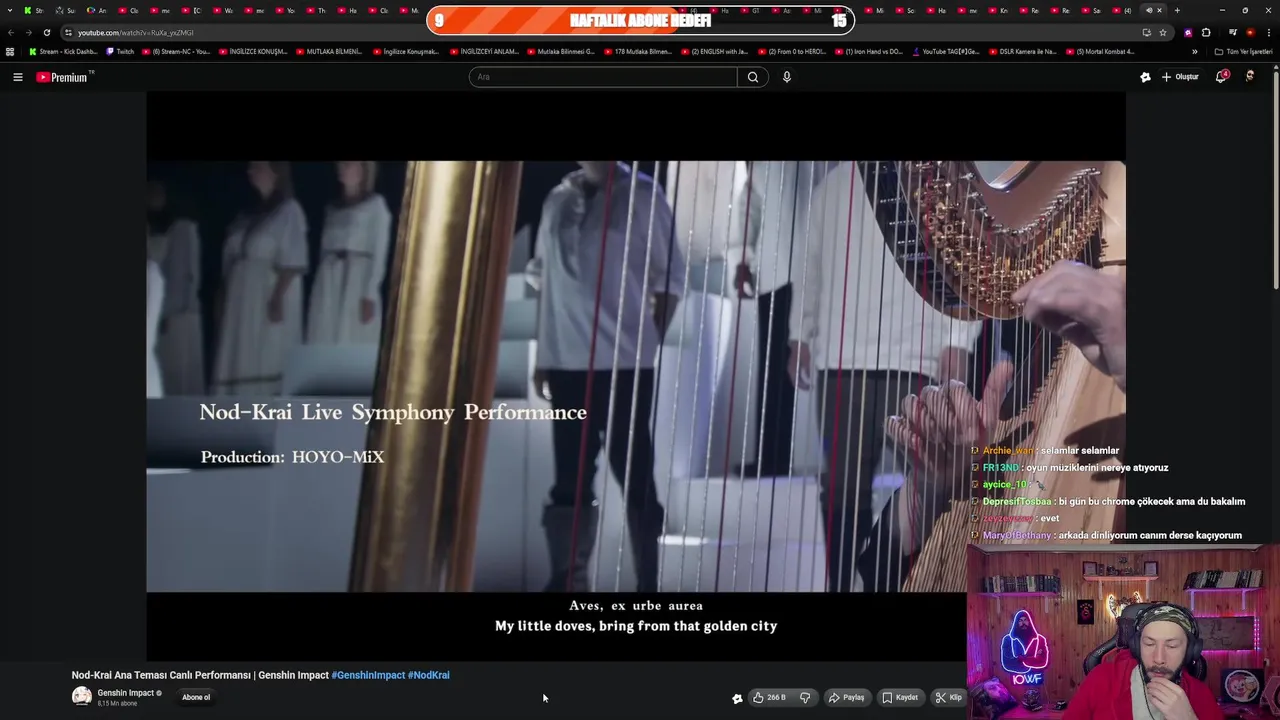Show more bookmarks with overflow chevron
The height and width of the screenshot is (720, 1280).
[x=1194, y=51]
